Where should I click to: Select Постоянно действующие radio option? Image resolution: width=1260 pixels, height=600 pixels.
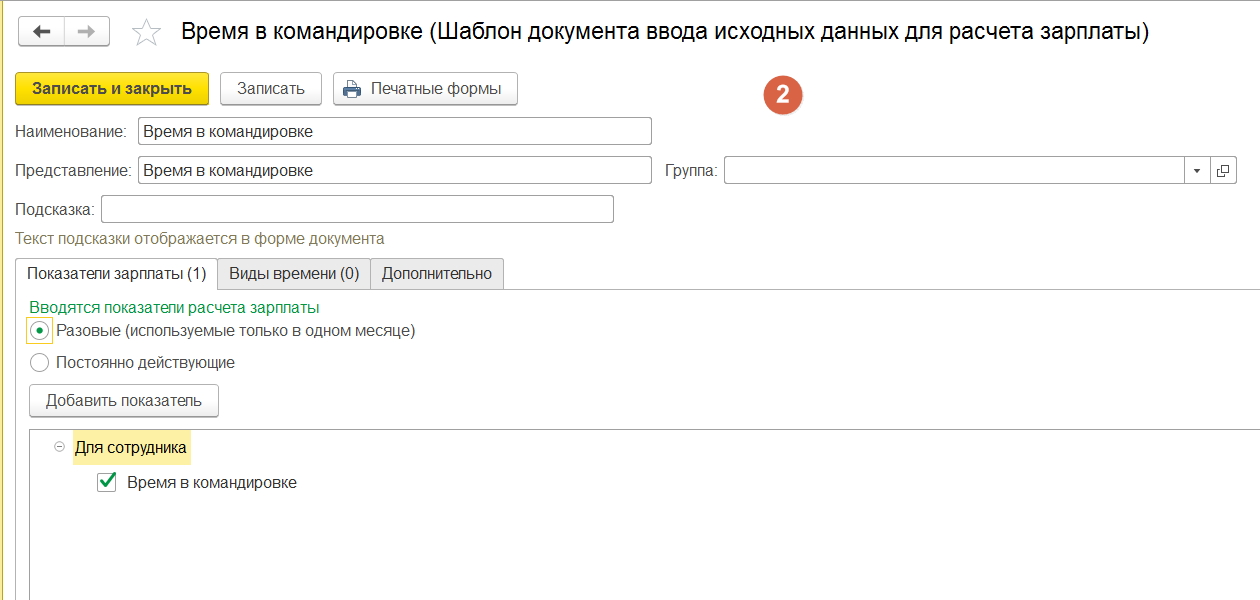(40, 363)
